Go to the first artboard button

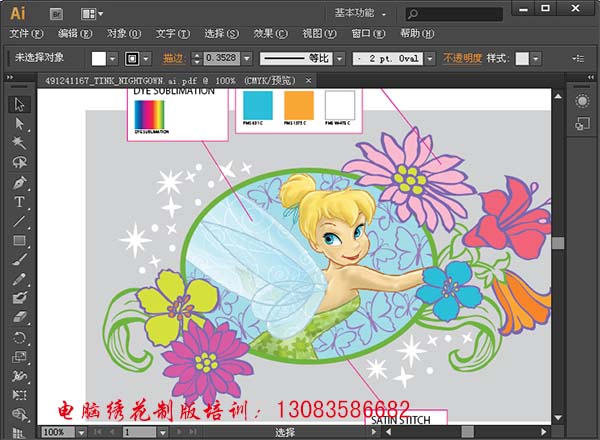97,432
